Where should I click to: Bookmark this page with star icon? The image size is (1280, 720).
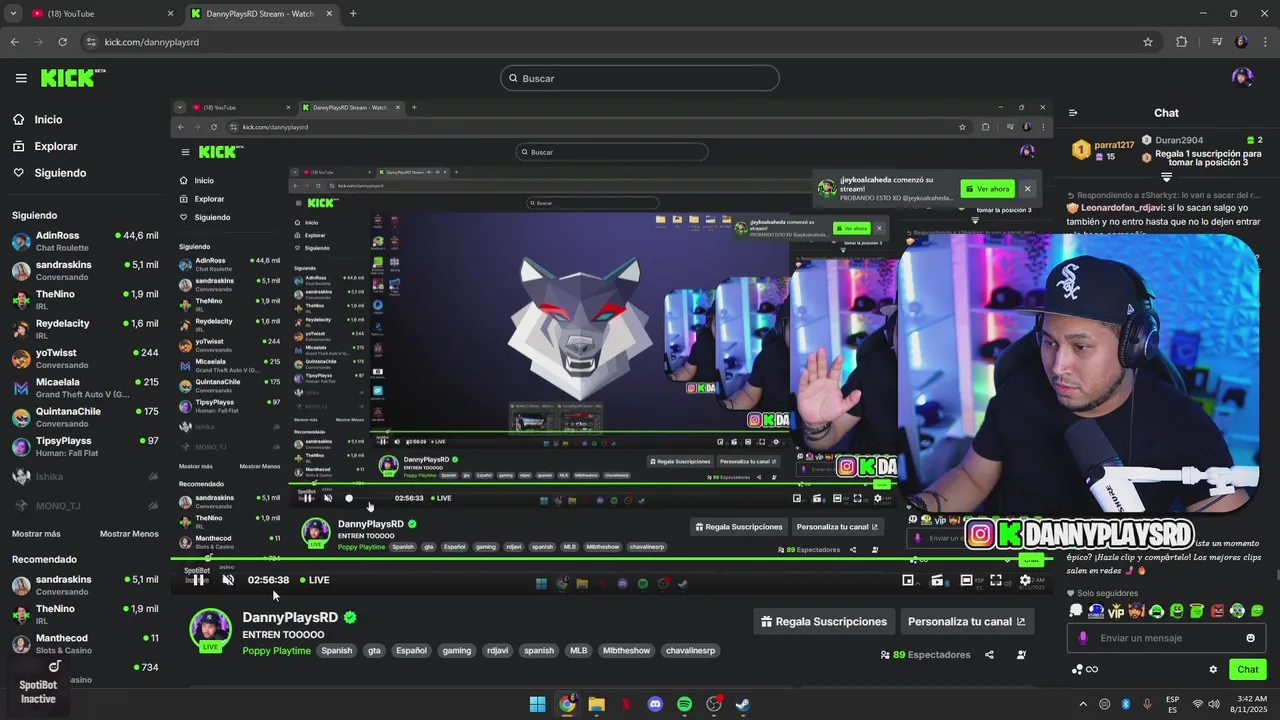(x=1148, y=42)
